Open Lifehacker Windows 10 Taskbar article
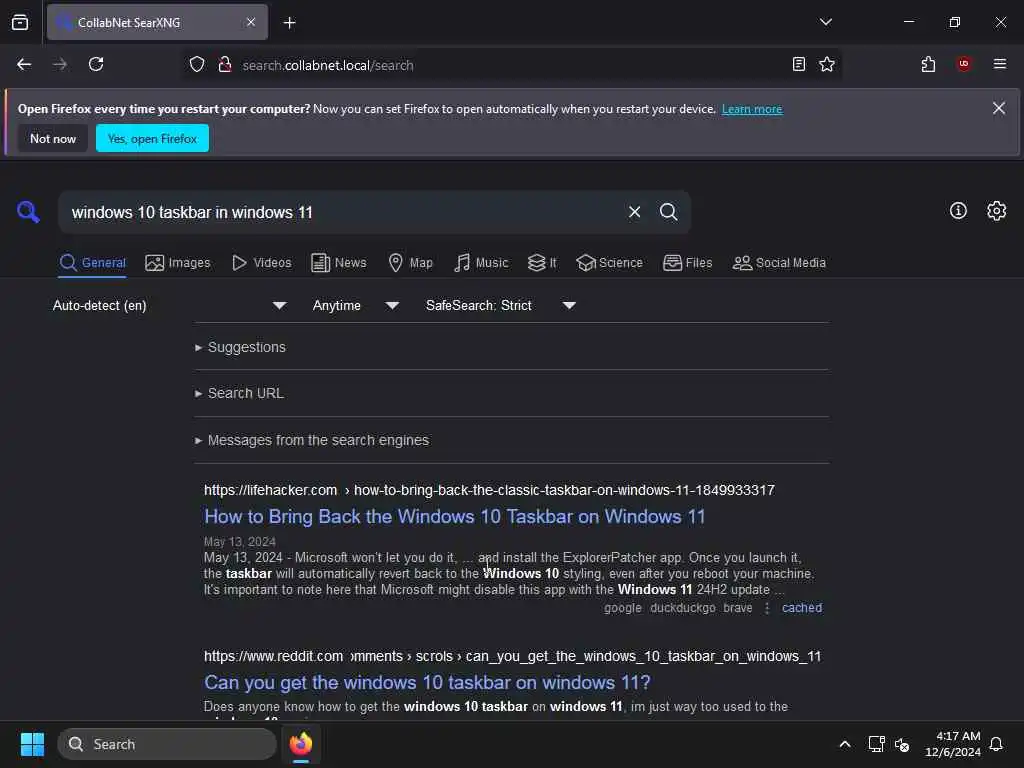Viewport: 1024px width, 768px height. point(455,517)
